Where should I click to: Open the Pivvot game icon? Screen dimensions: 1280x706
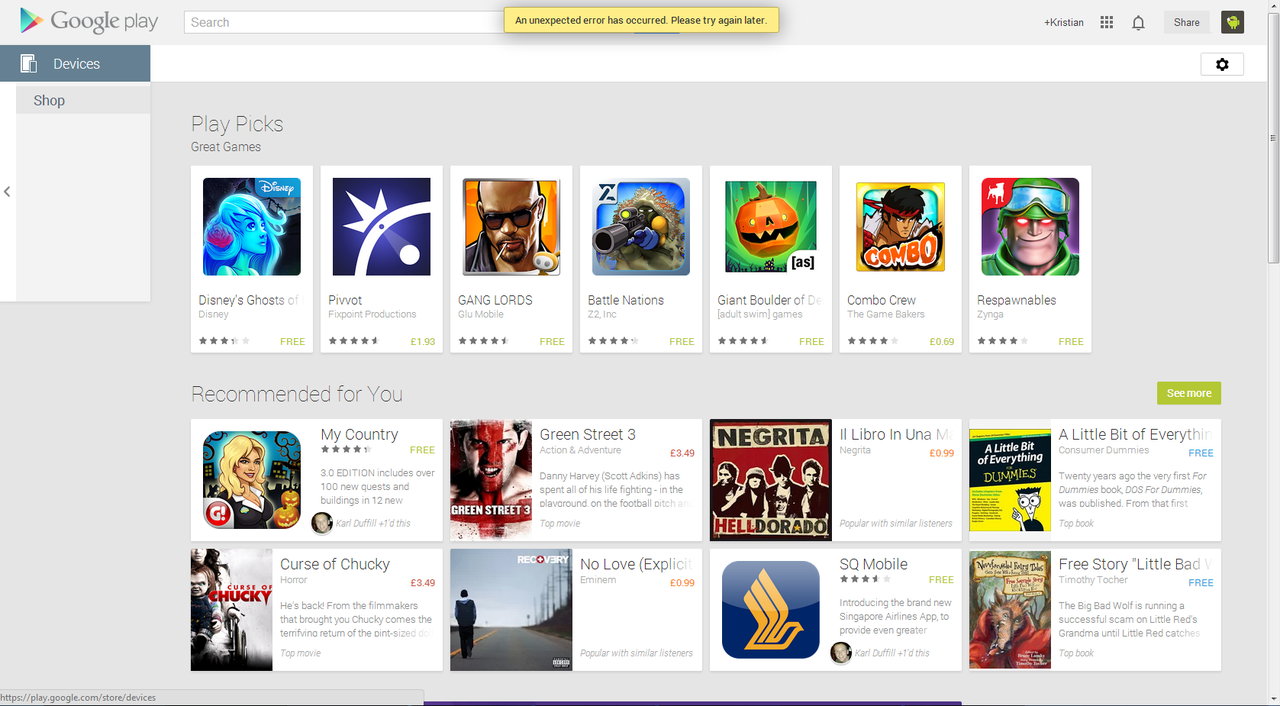coord(381,227)
